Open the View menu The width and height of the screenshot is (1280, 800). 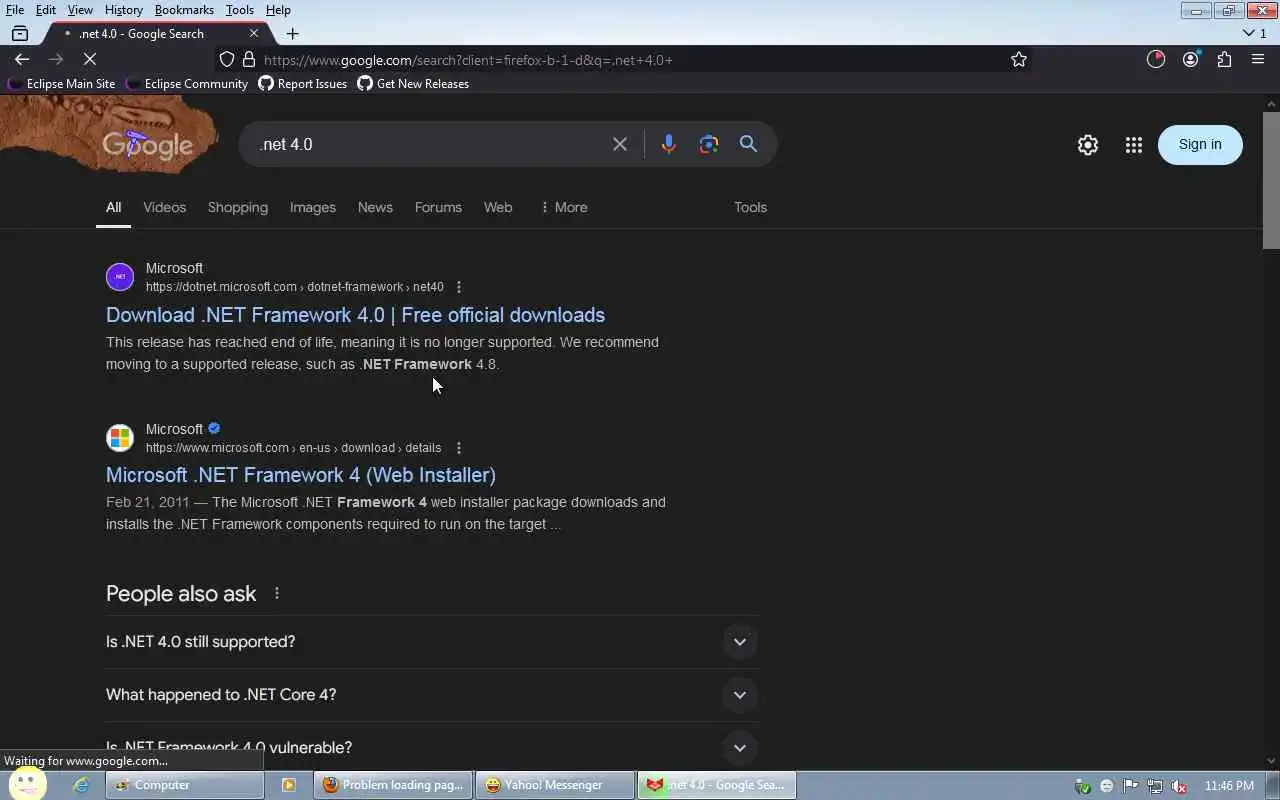click(80, 10)
